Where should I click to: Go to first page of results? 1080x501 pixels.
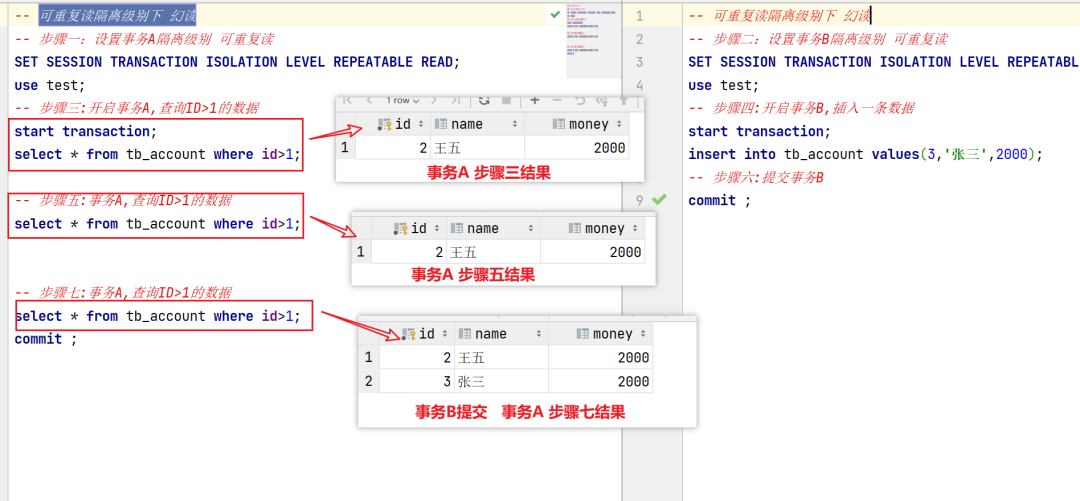pos(347,100)
